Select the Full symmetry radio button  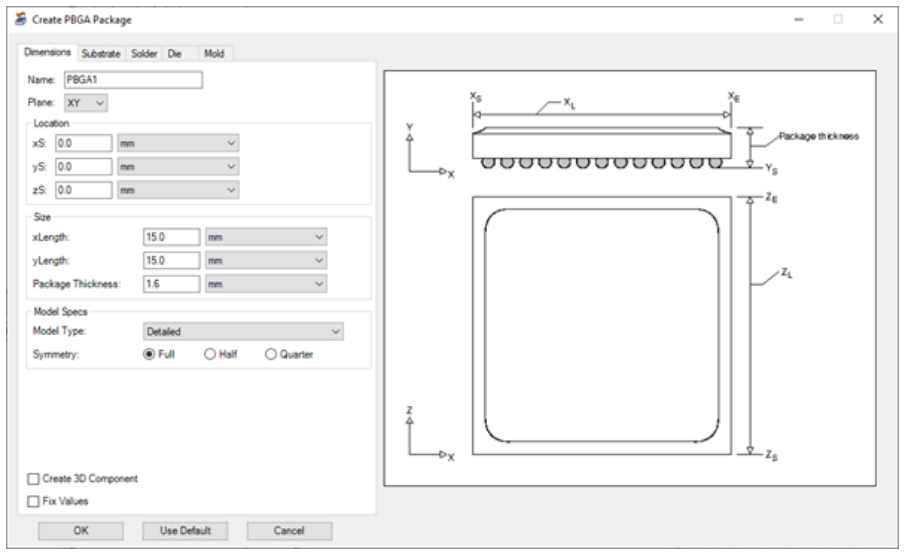coord(149,354)
